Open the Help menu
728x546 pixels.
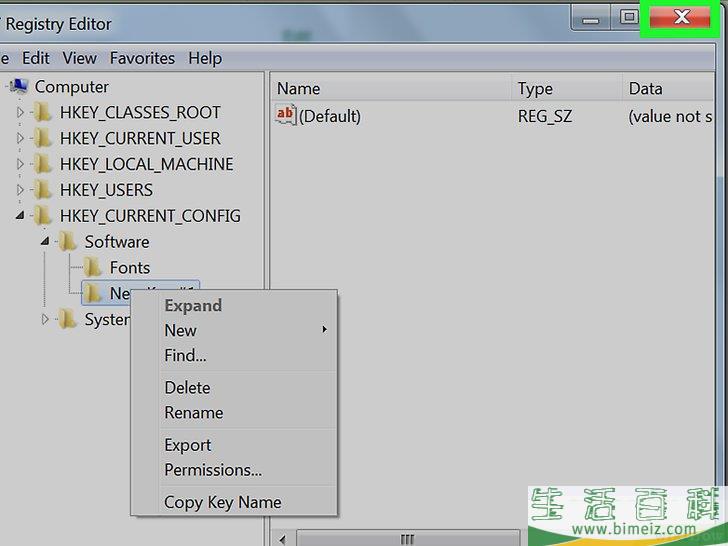click(x=205, y=58)
